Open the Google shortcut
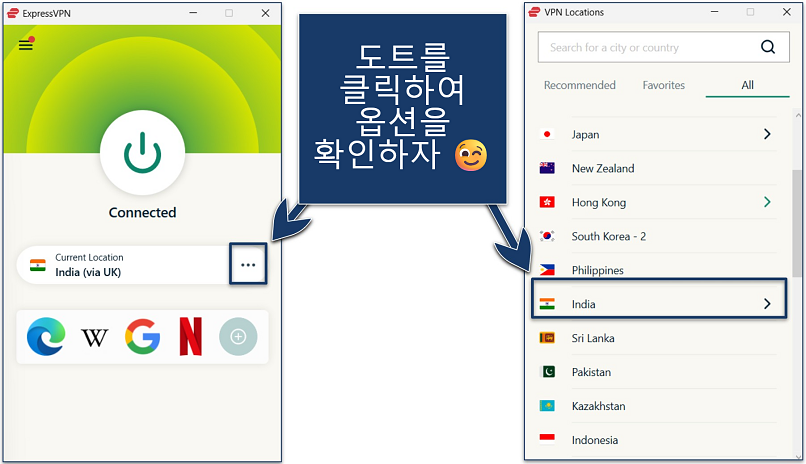 tap(142, 337)
